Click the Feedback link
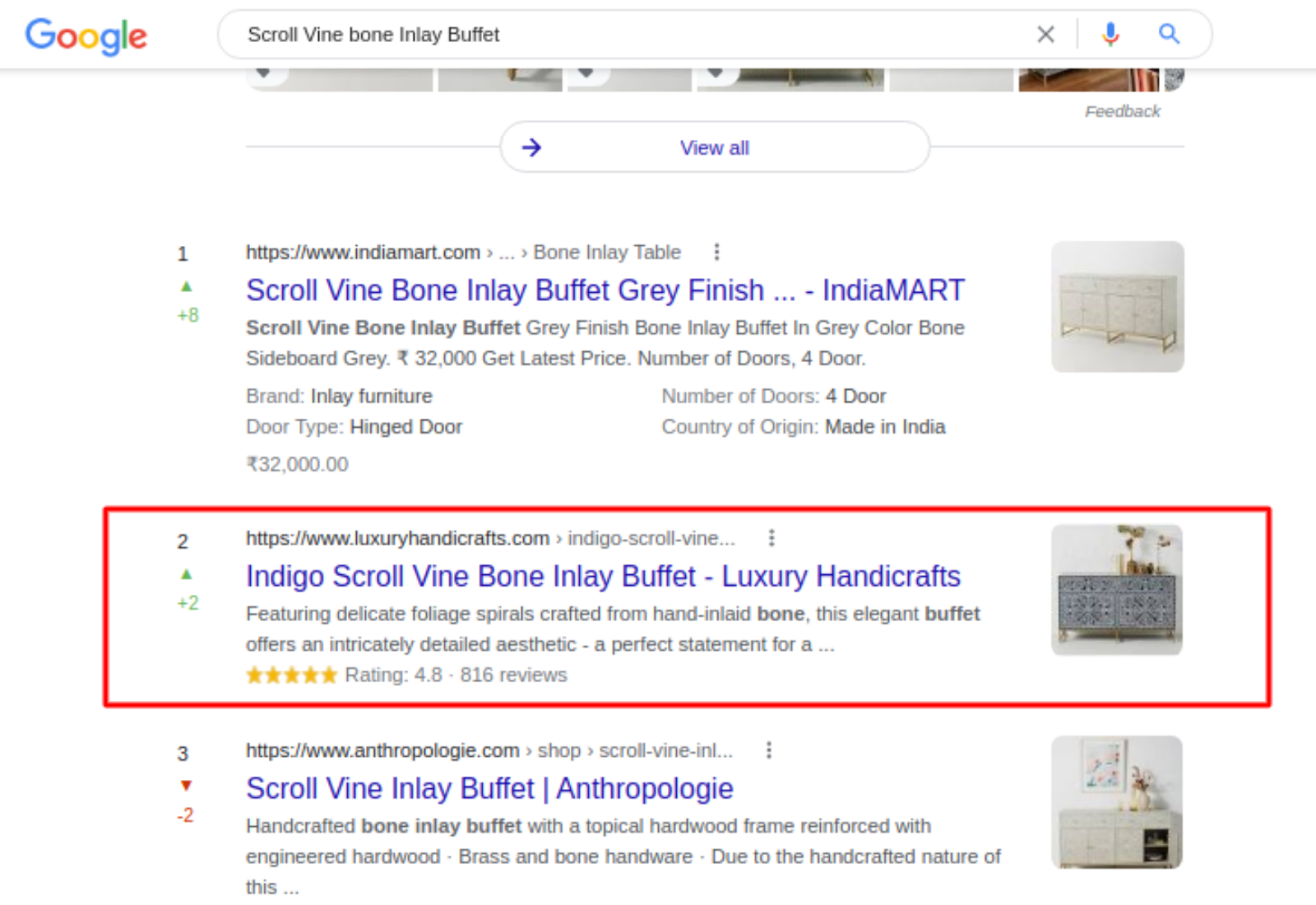 [x=1122, y=112]
